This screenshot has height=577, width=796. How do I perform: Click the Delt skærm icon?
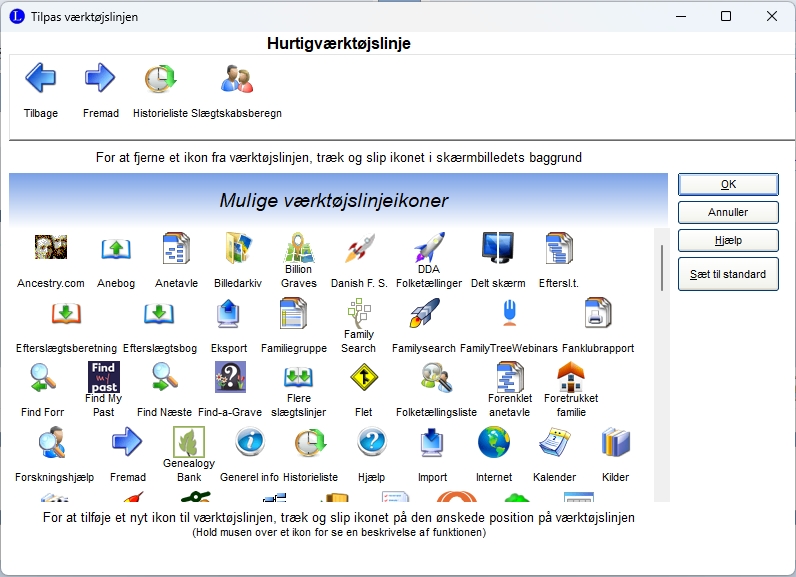[x=497, y=249]
